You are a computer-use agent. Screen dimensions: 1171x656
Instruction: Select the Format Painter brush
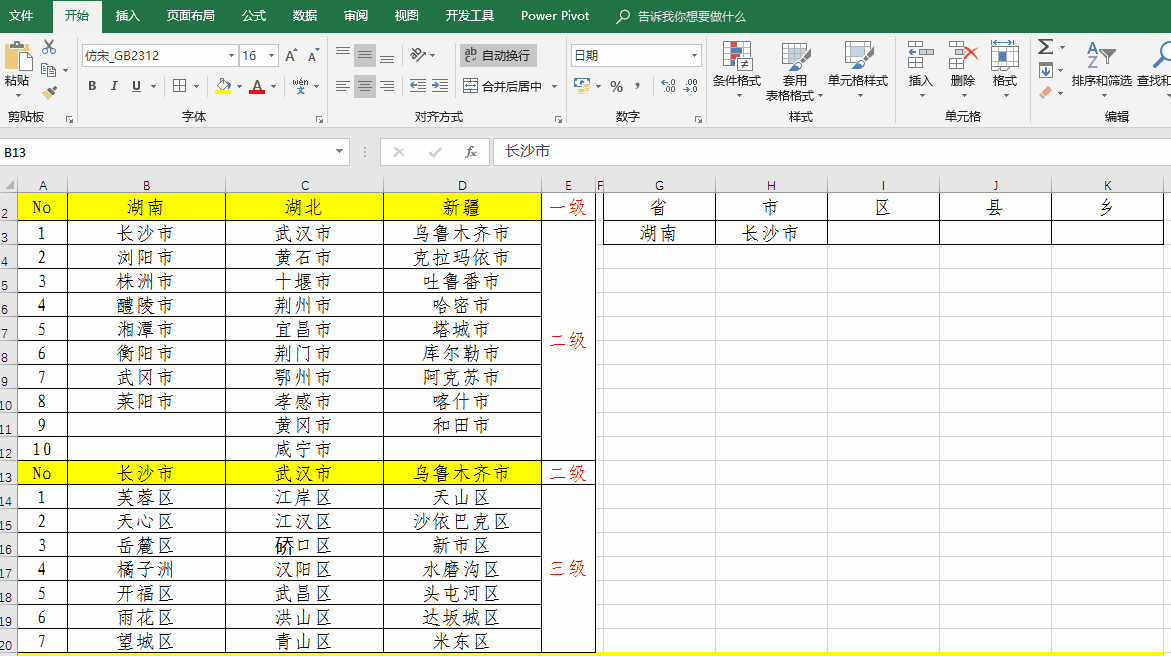(x=49, y=93)
